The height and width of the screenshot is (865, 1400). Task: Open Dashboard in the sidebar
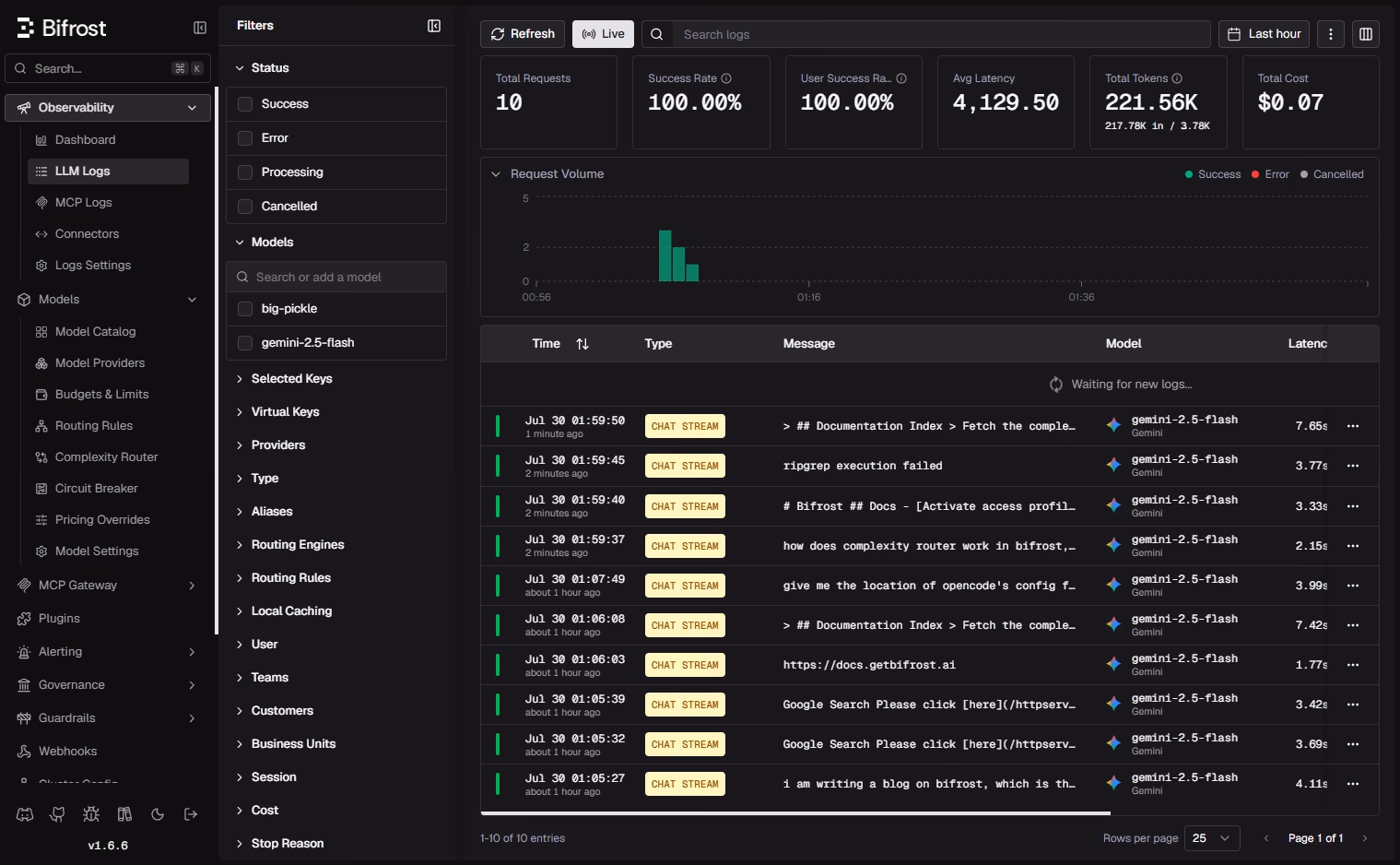tap(108, 140)
